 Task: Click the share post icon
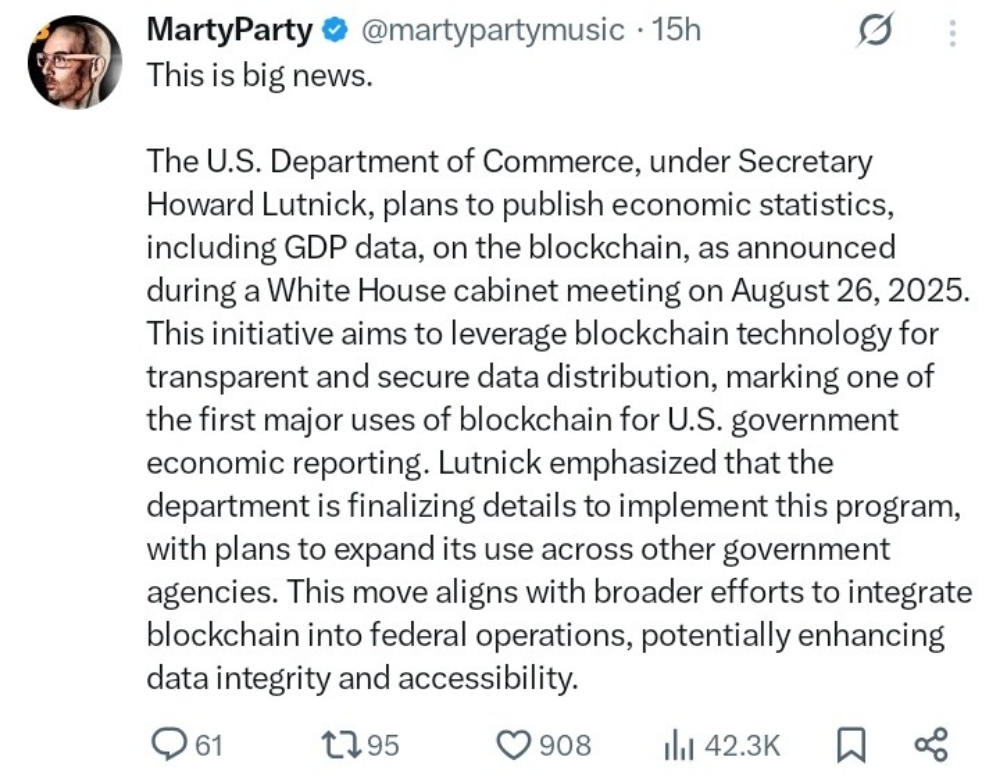tap(932, 745)
